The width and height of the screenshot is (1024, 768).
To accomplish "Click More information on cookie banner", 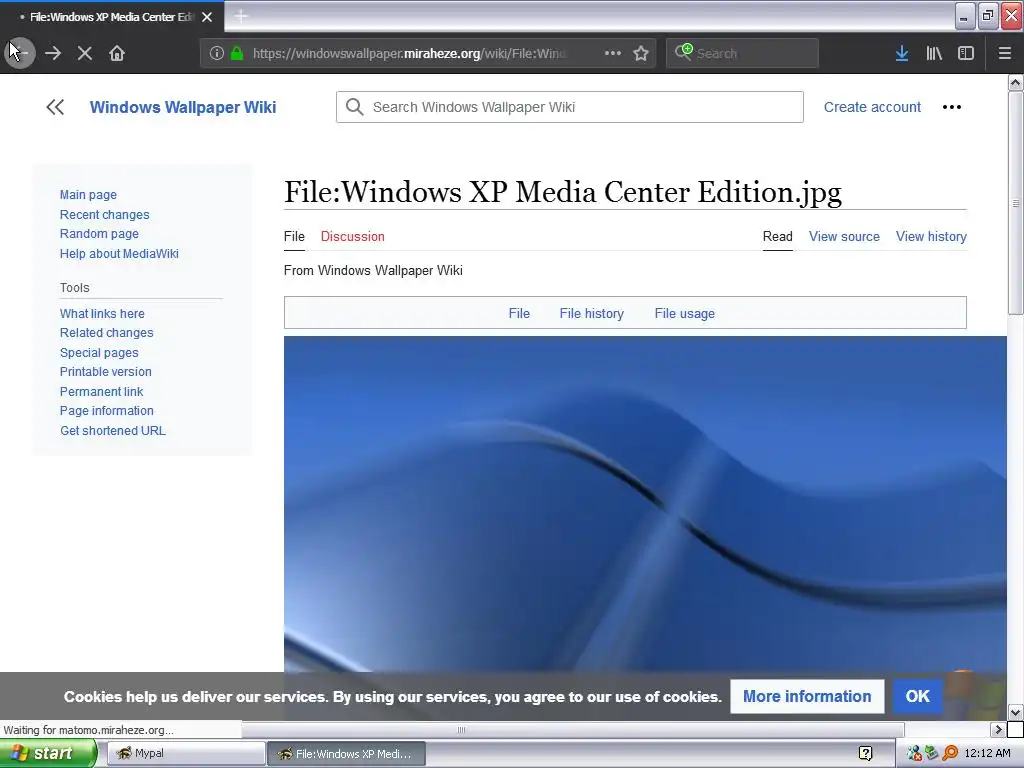I will 807,696.
